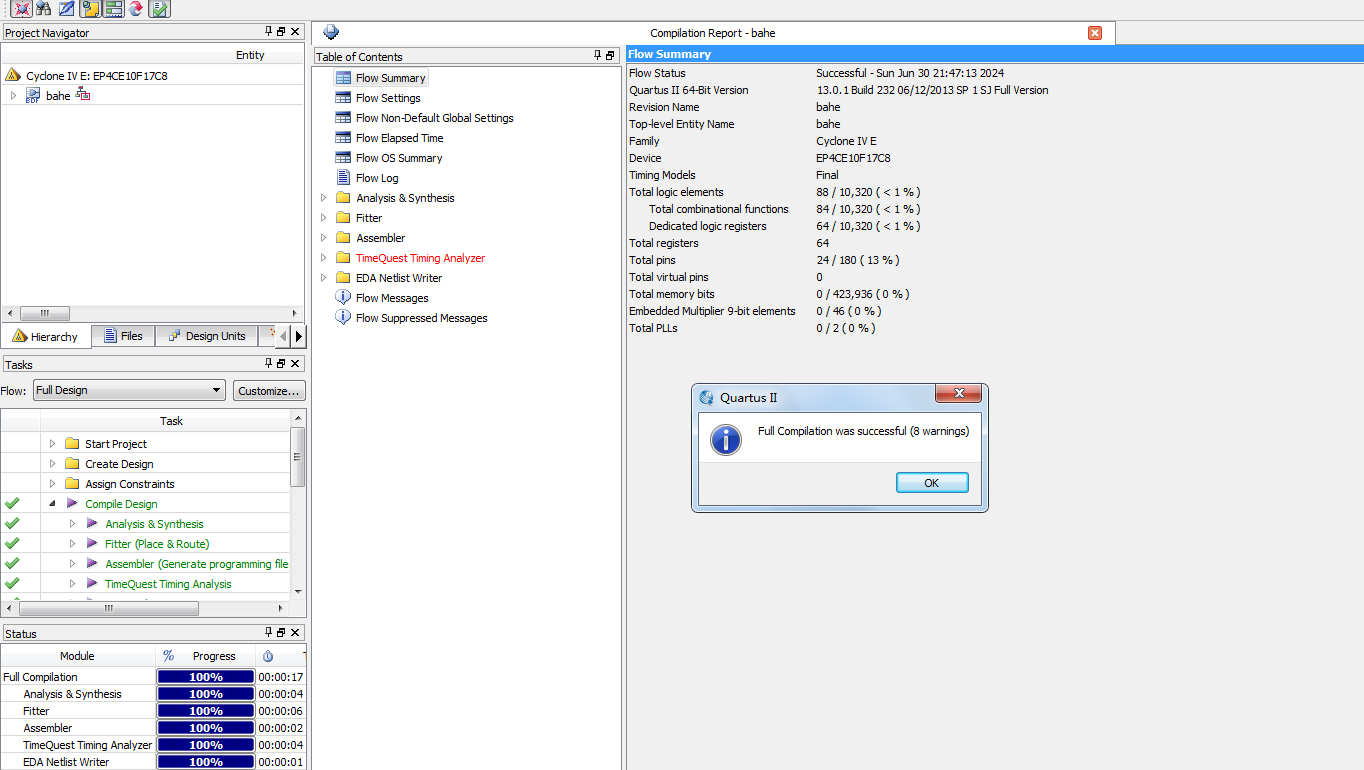This screenshot has width=1364, height=770.
Task: Expand Analysis & Synthesis folder in Table of Contents
Action: click(323, 198)
